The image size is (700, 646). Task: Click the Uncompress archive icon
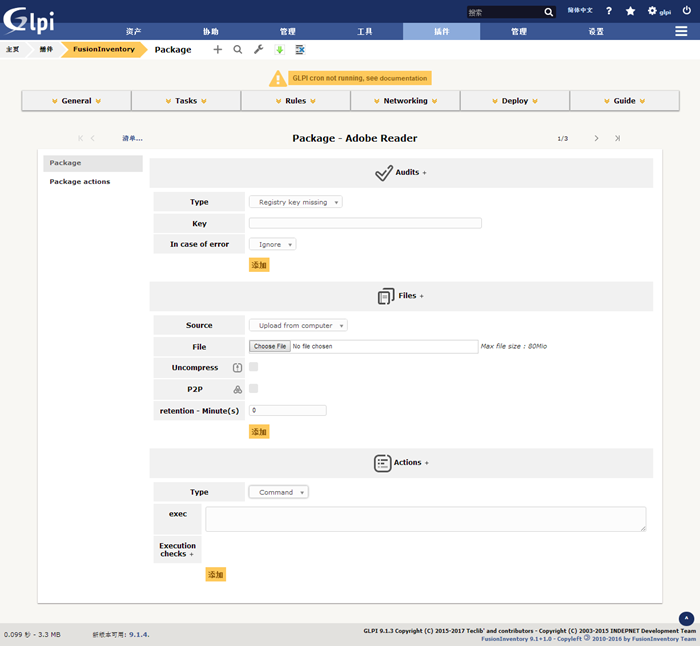(x=238, y=367)
